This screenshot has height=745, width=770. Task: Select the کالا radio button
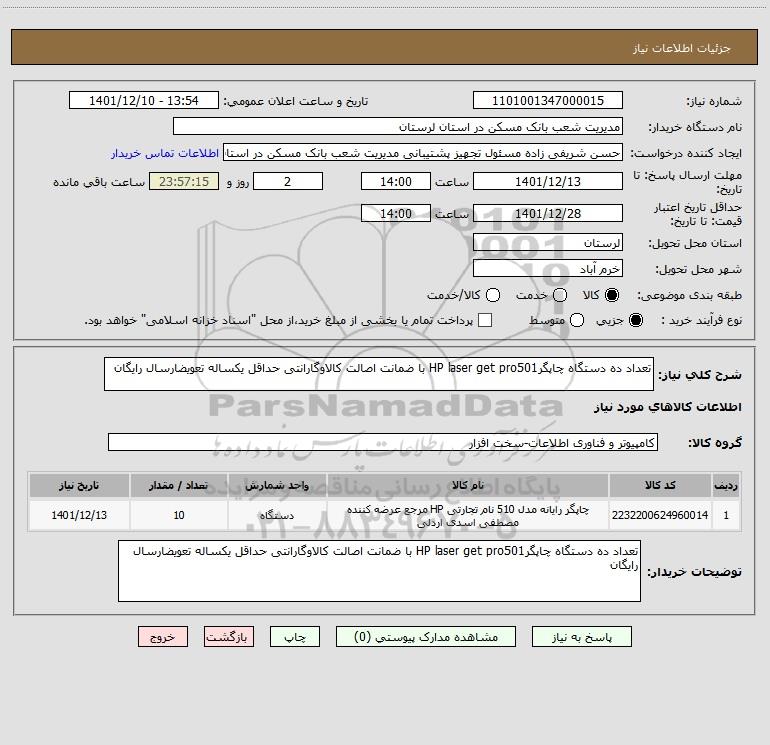612,295
